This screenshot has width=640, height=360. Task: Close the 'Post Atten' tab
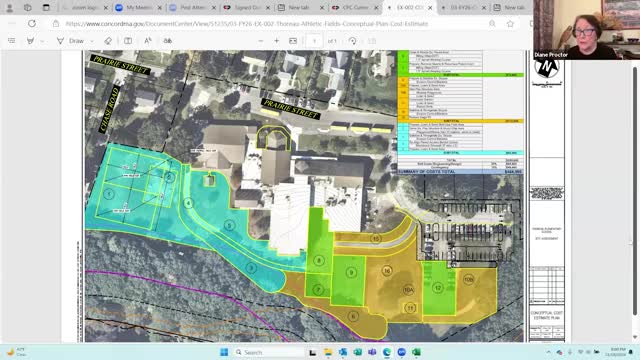click(x=213, y=8)
